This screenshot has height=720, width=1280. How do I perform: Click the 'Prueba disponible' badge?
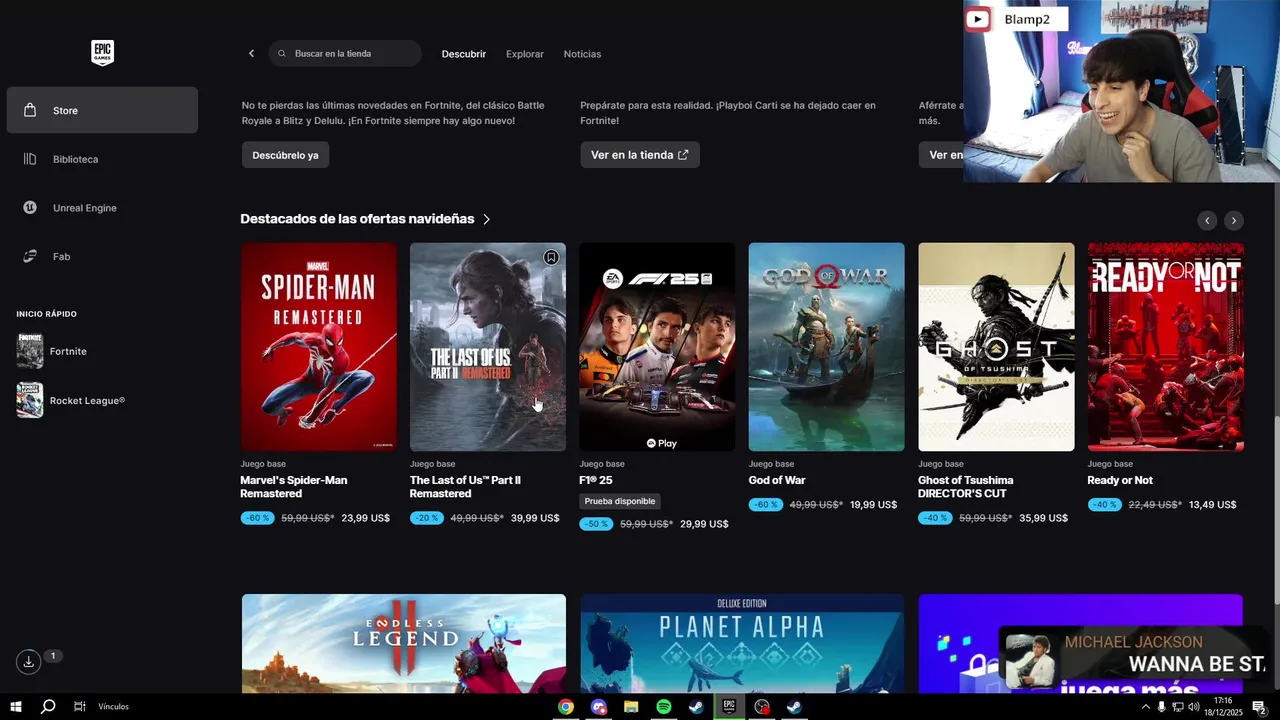pyautogui.click(x=620, y=502)
